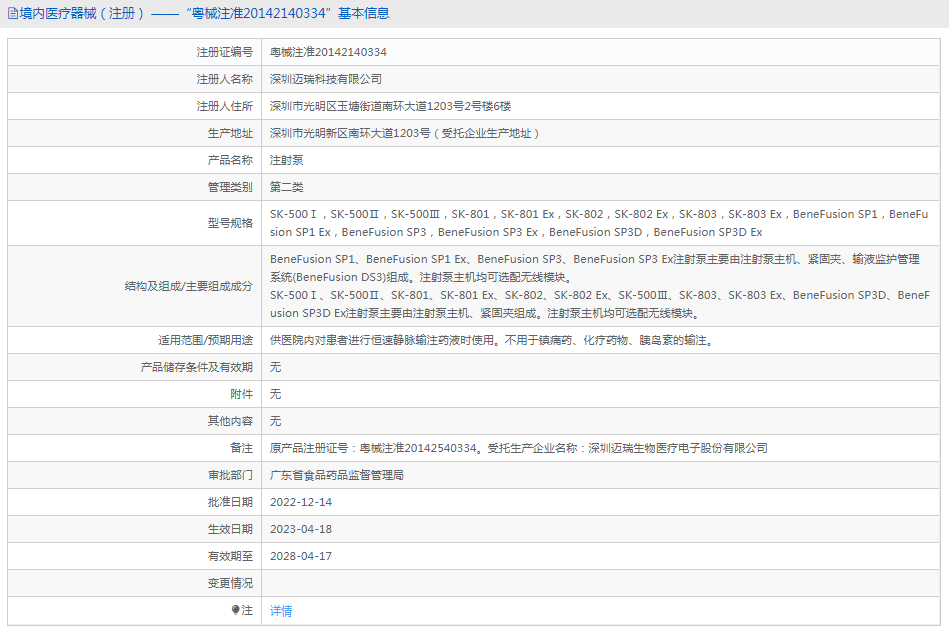The height and width of the screenshot is (630, 949).
Task: Open the 详情 link
Action: (281, 611)
